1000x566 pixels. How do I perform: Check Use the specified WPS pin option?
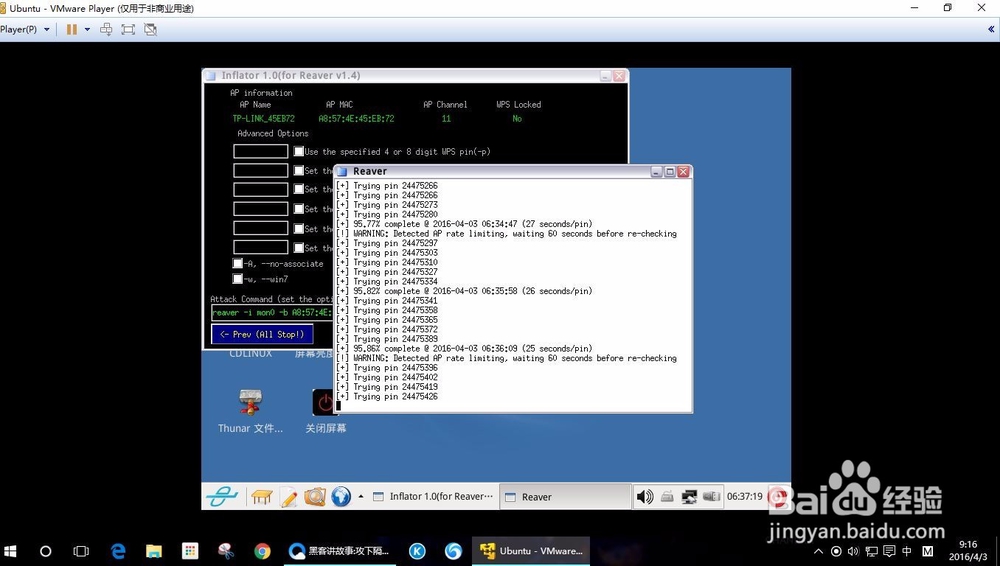click(298, 151)
